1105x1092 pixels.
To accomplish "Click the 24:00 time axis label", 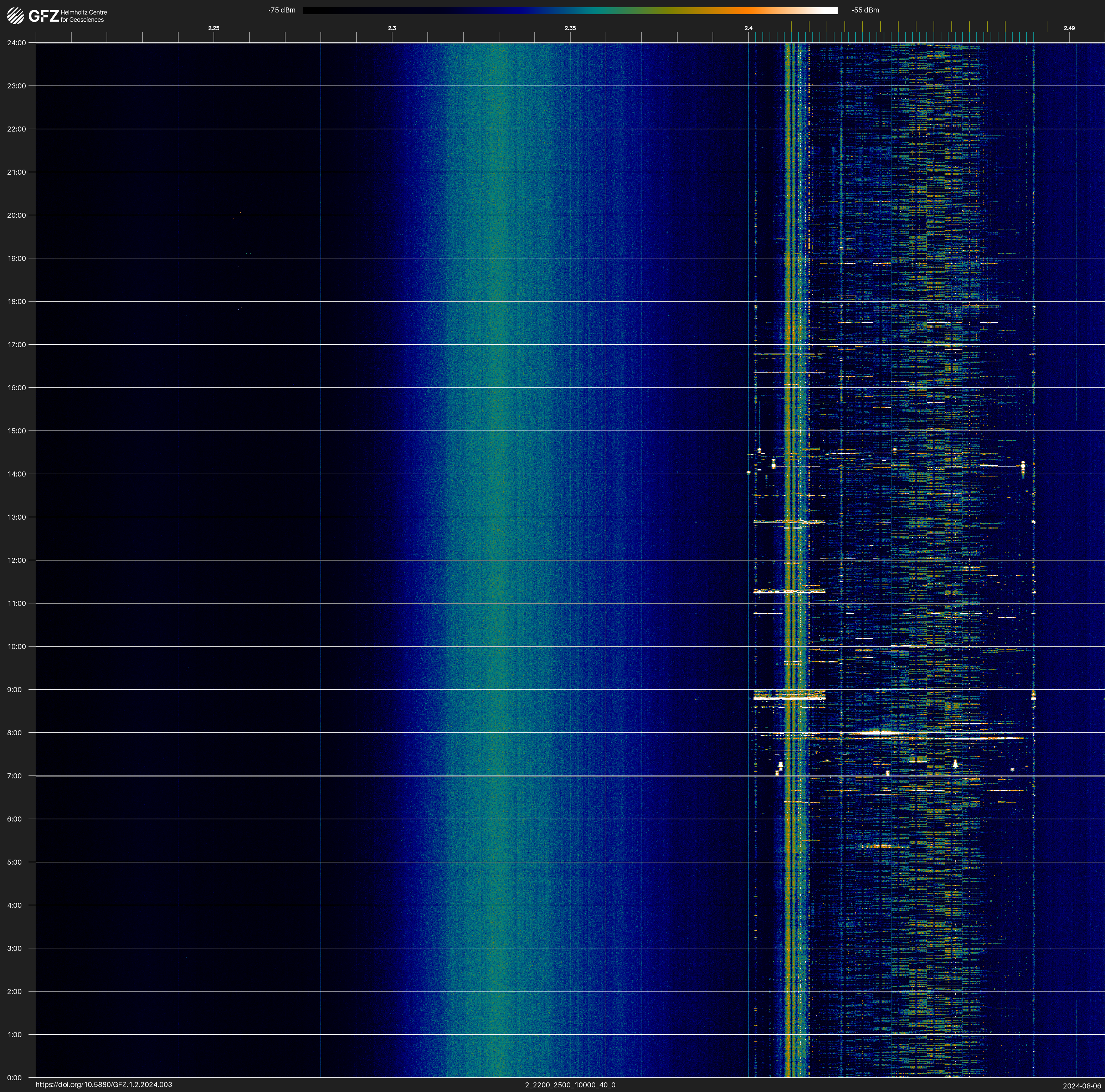I will pos(16,43).
